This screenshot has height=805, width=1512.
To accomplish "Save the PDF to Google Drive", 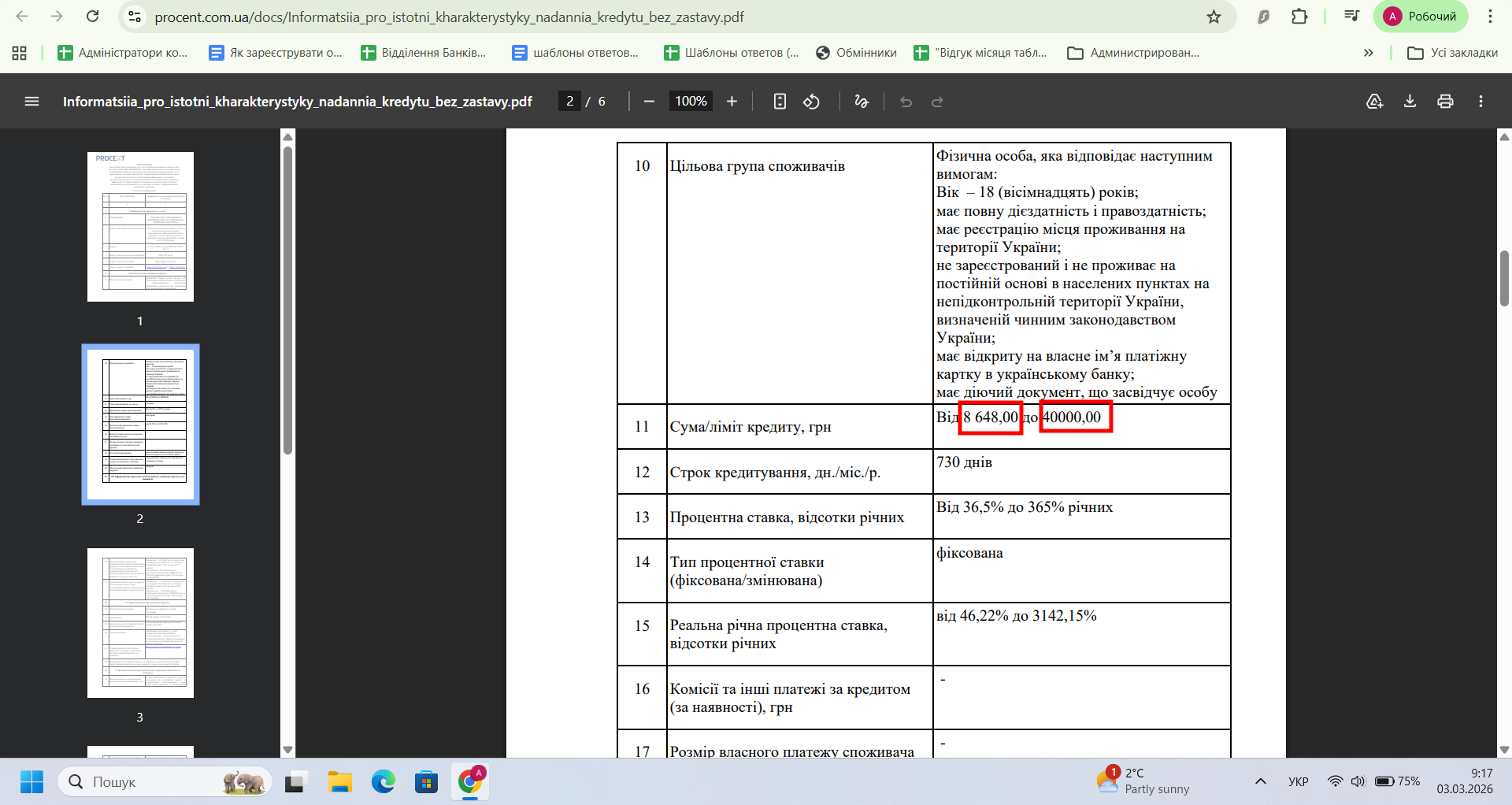I will coord(1375,102).
